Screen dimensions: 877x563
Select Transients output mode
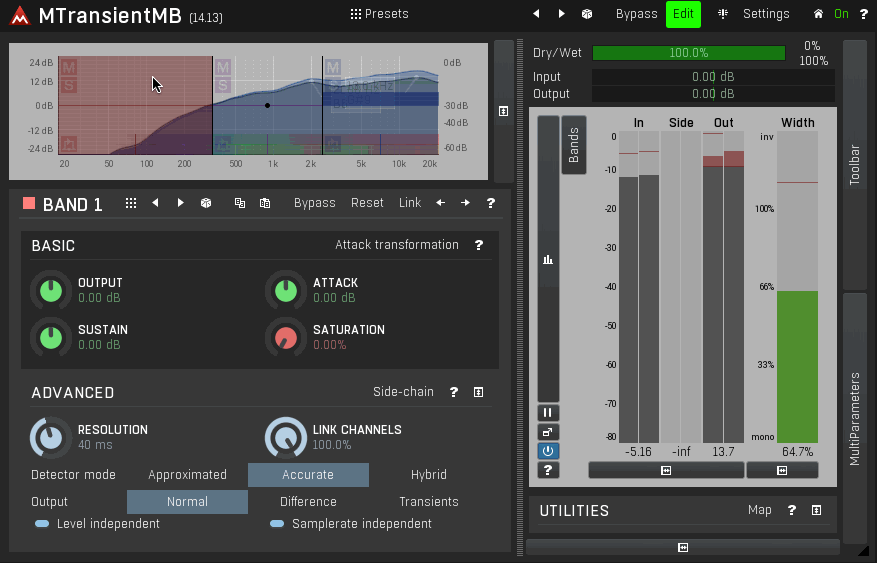(x=429, y=502)
